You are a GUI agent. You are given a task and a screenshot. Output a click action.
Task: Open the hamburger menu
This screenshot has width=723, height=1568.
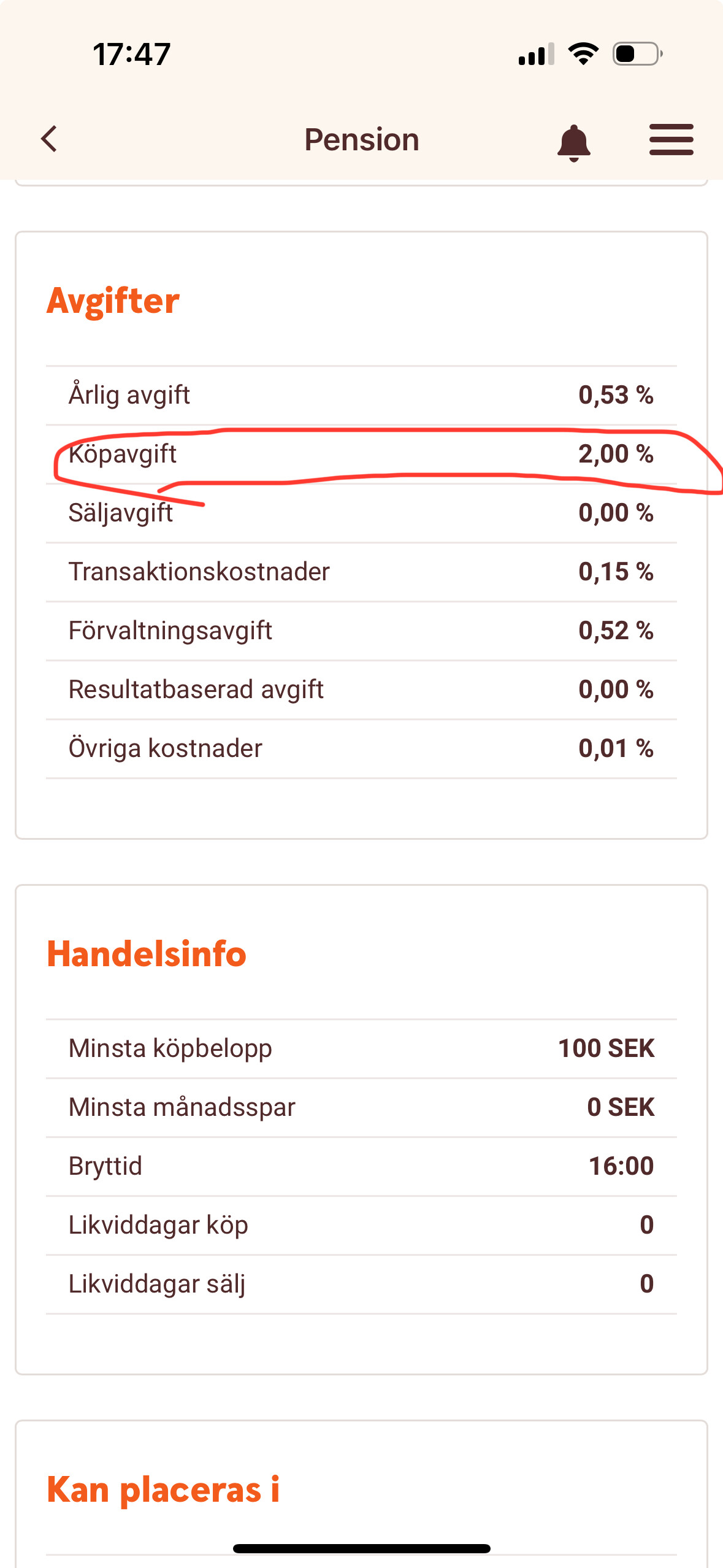pyautogui.click(x=671, y=140)
